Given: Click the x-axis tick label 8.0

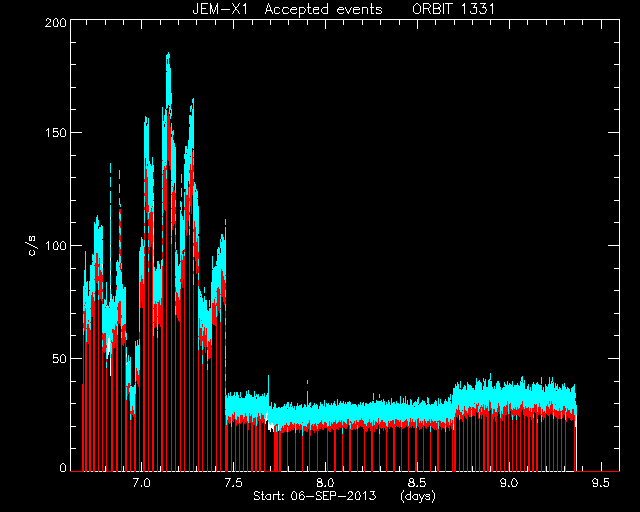Looking at the screenshot, I should point(325,483).
